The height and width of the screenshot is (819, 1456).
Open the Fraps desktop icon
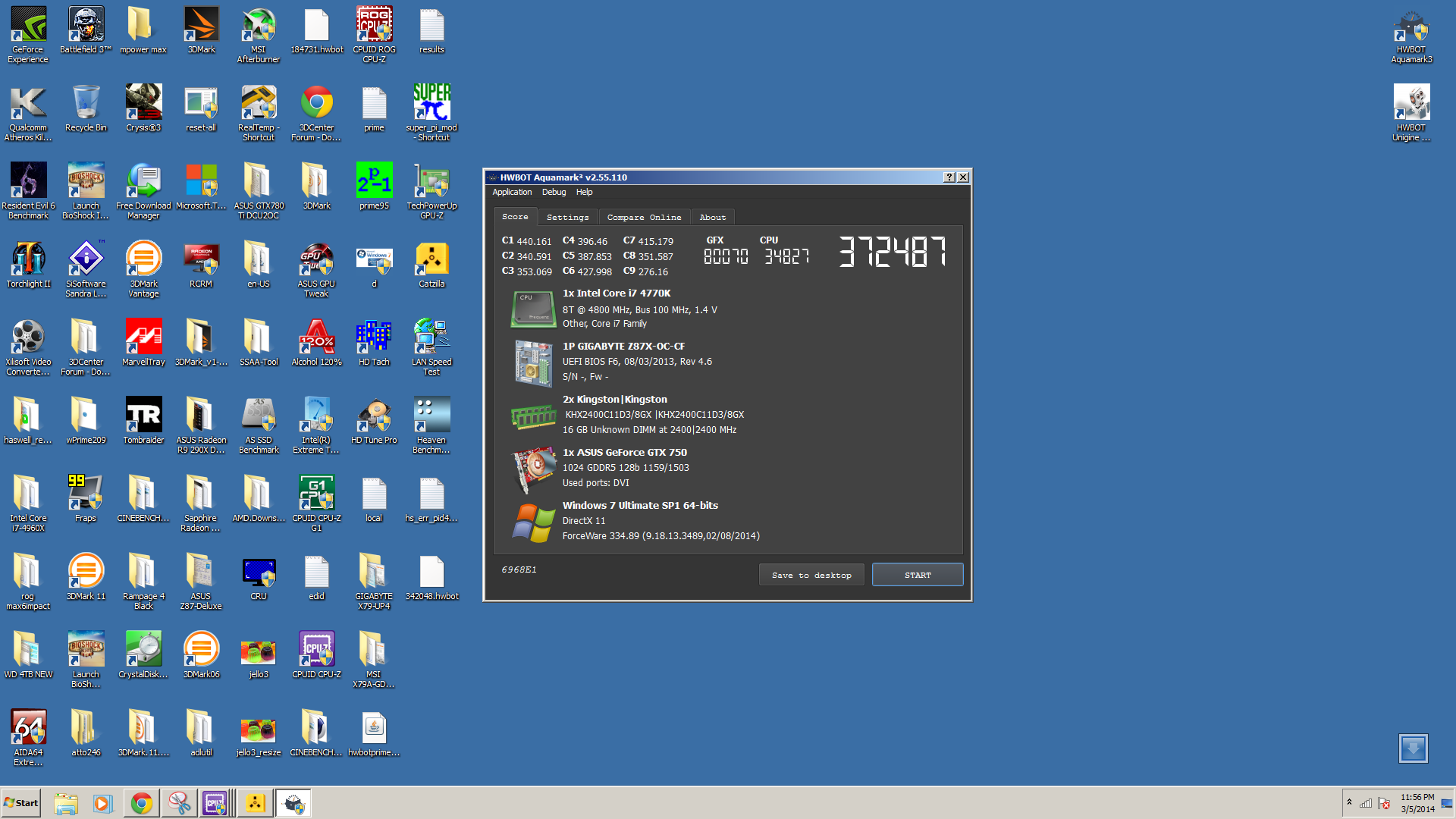pos(86,498)
